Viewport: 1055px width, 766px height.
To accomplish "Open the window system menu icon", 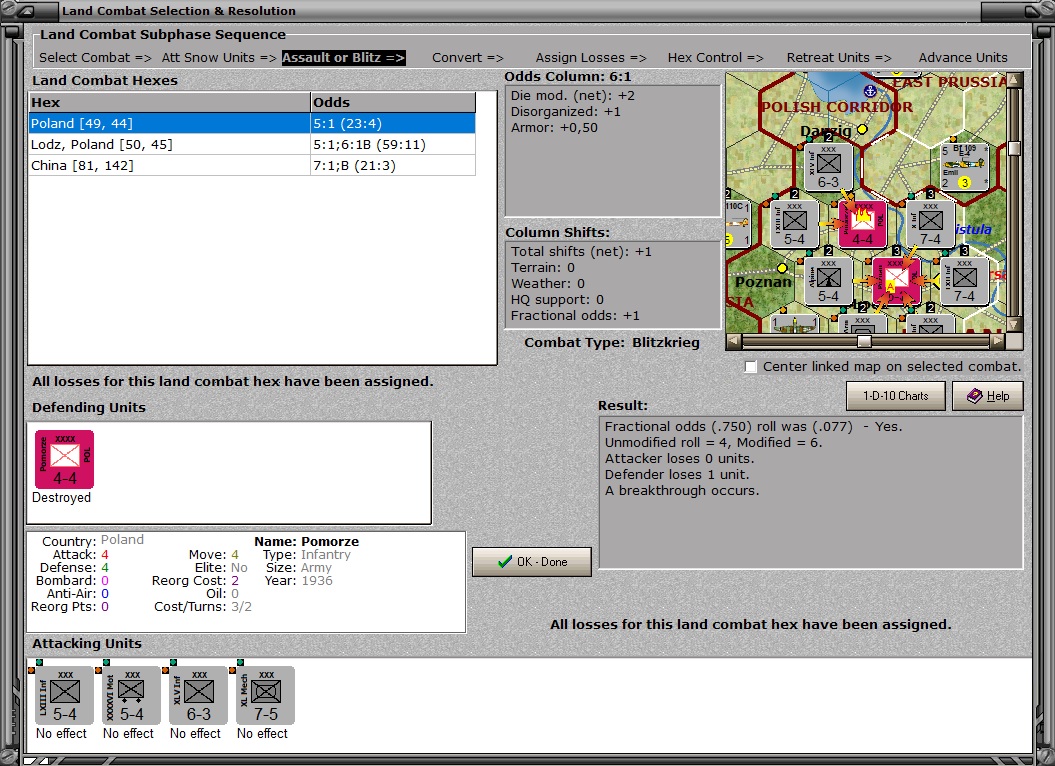I will (x=26, y=11).
